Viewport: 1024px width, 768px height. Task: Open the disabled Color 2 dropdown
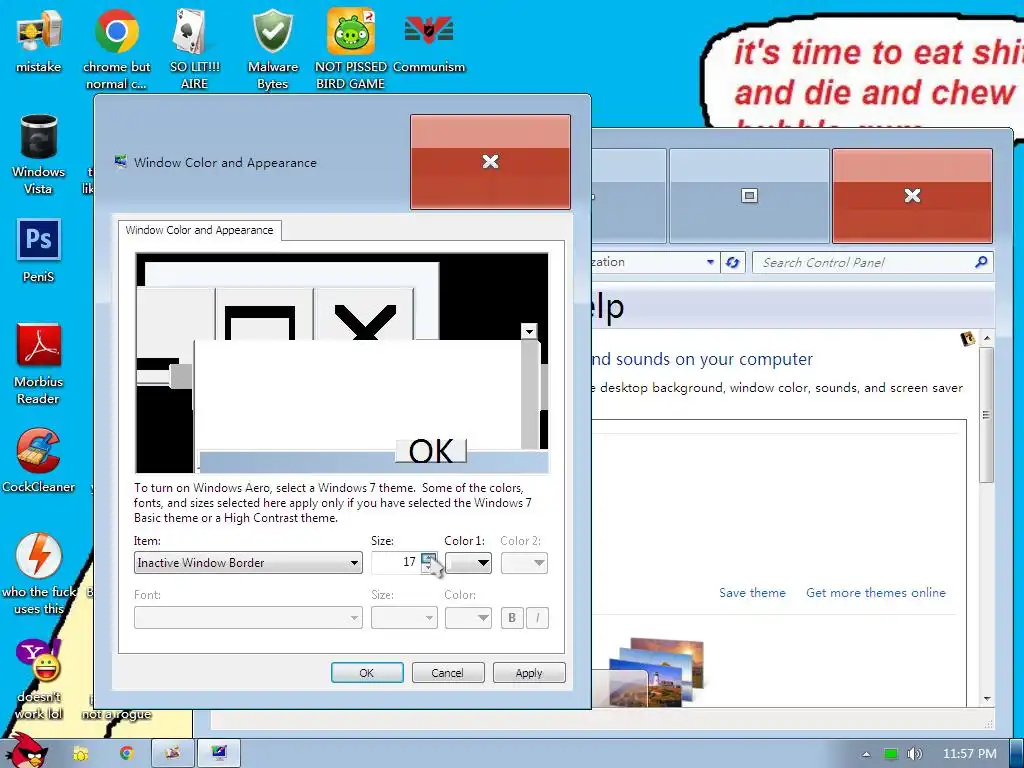[x=524, y=563]
